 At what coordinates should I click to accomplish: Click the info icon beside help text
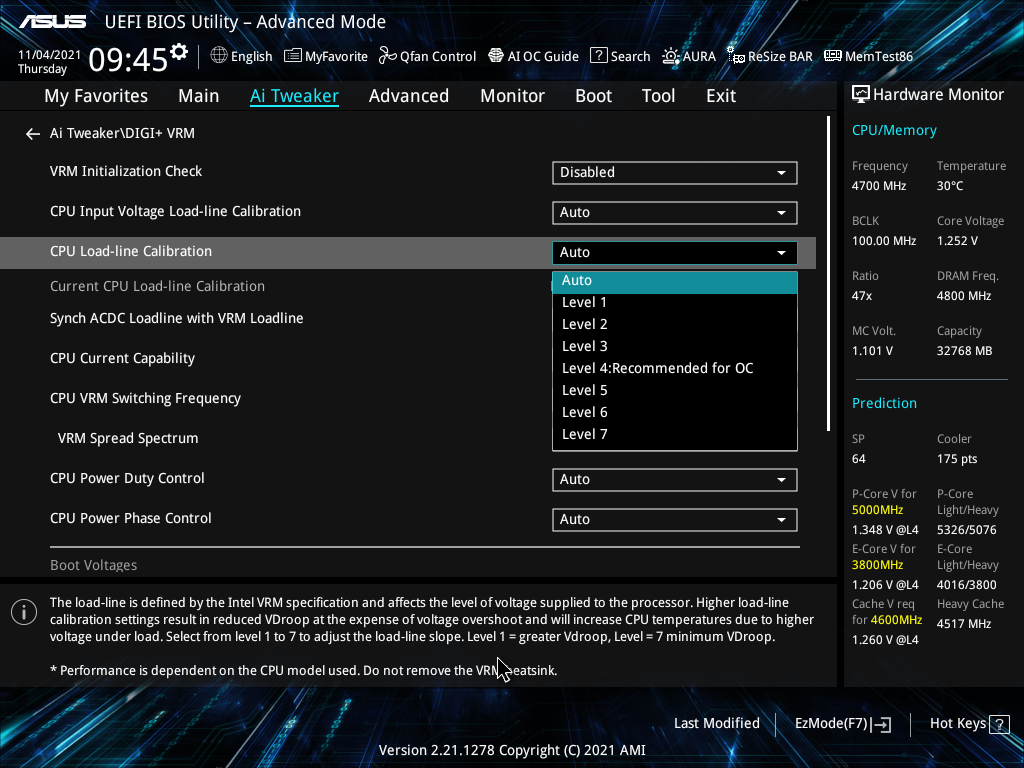pos(24,612)
